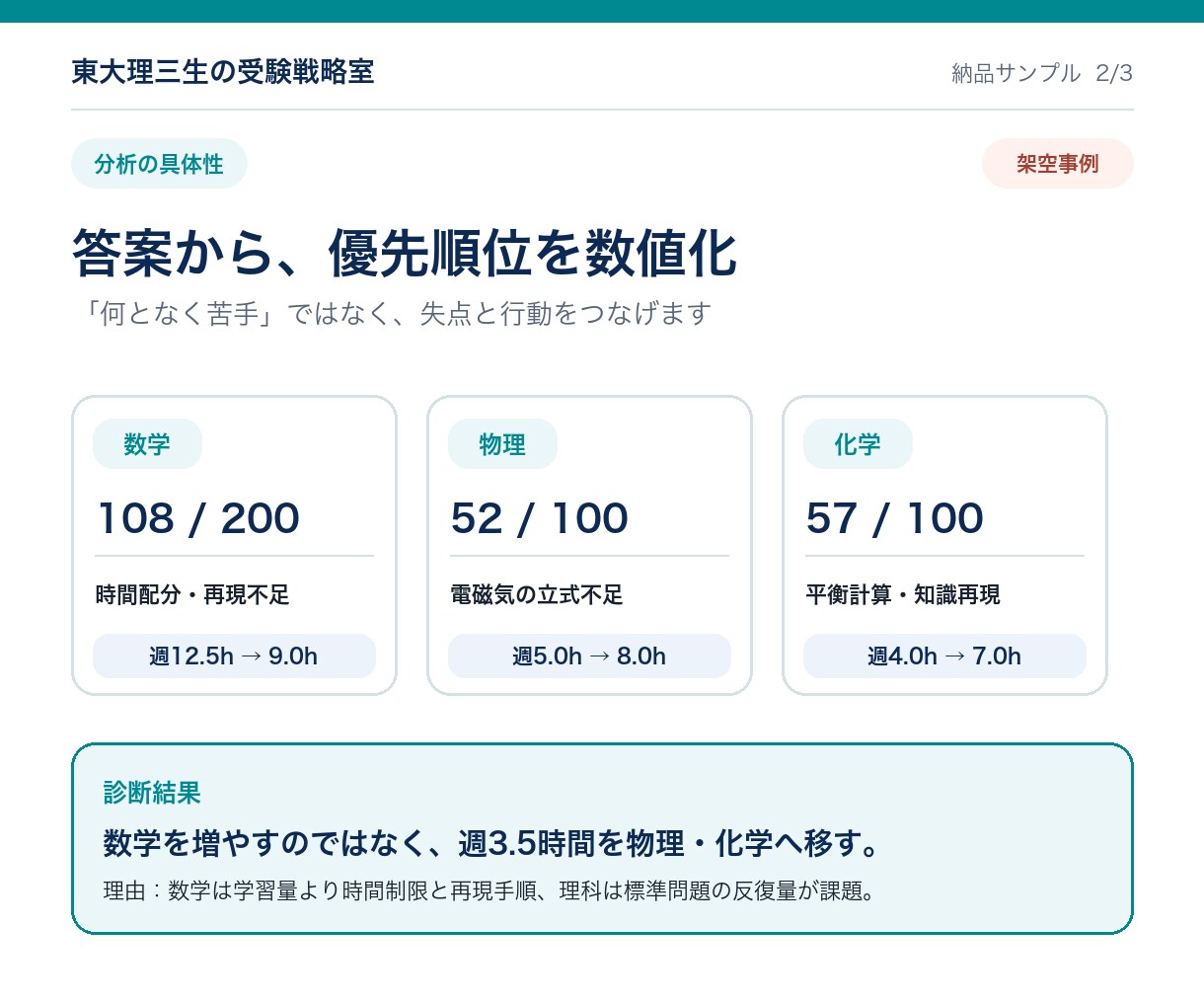Click the headline 答案から、優先順位を数値化
1204x1003 pixels.
point(405,253)
